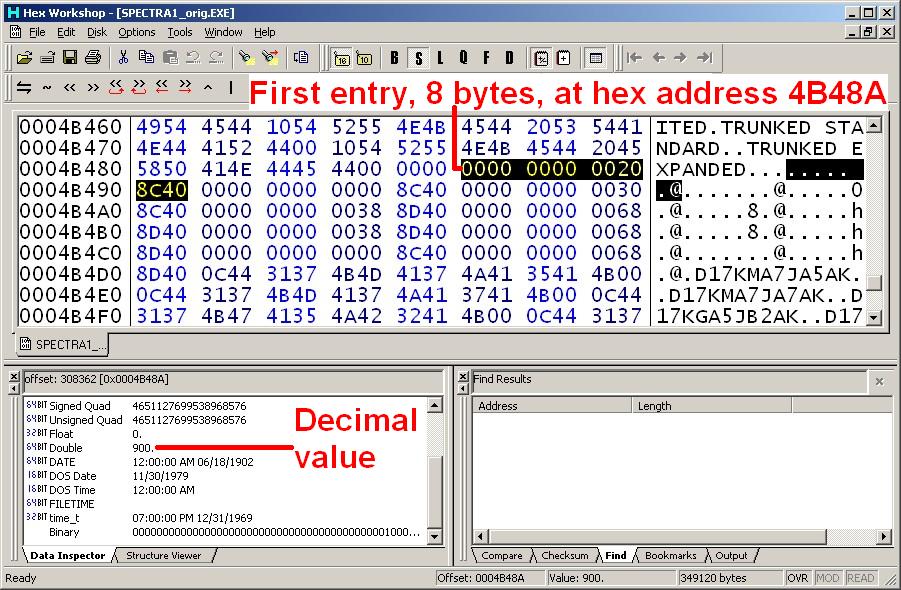The height and width of the screenshot is (590, 901).
Task: Open the Window menu
Action: point(223,32)
